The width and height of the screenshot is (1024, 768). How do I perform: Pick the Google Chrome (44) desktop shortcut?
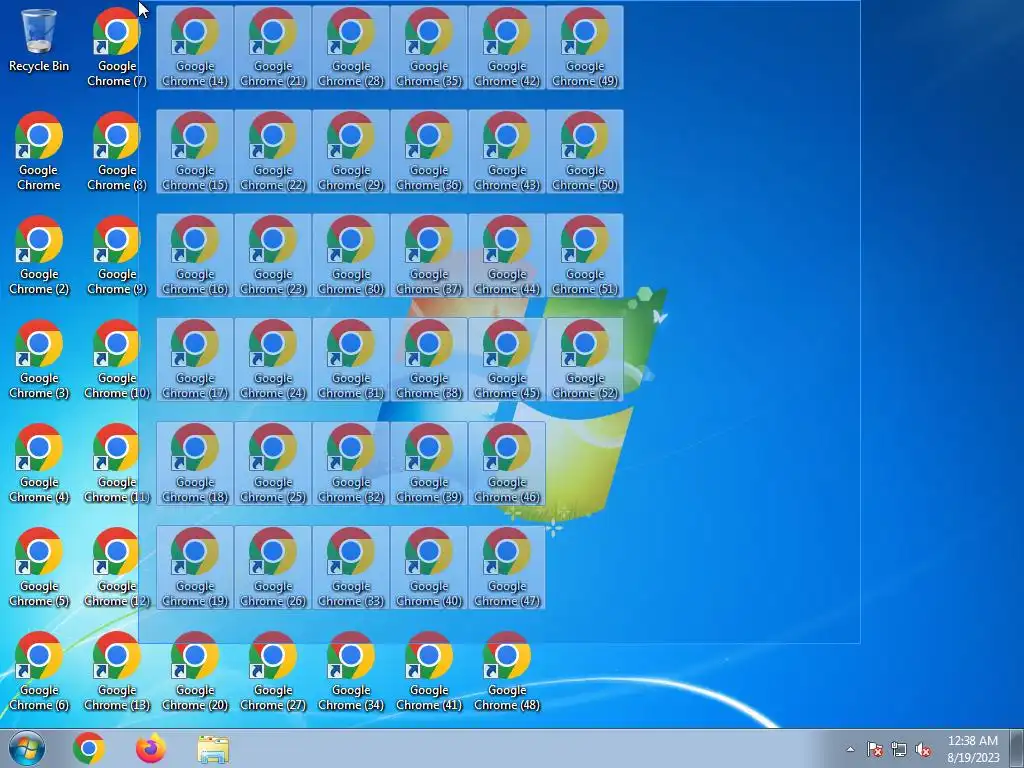(507, 255)
